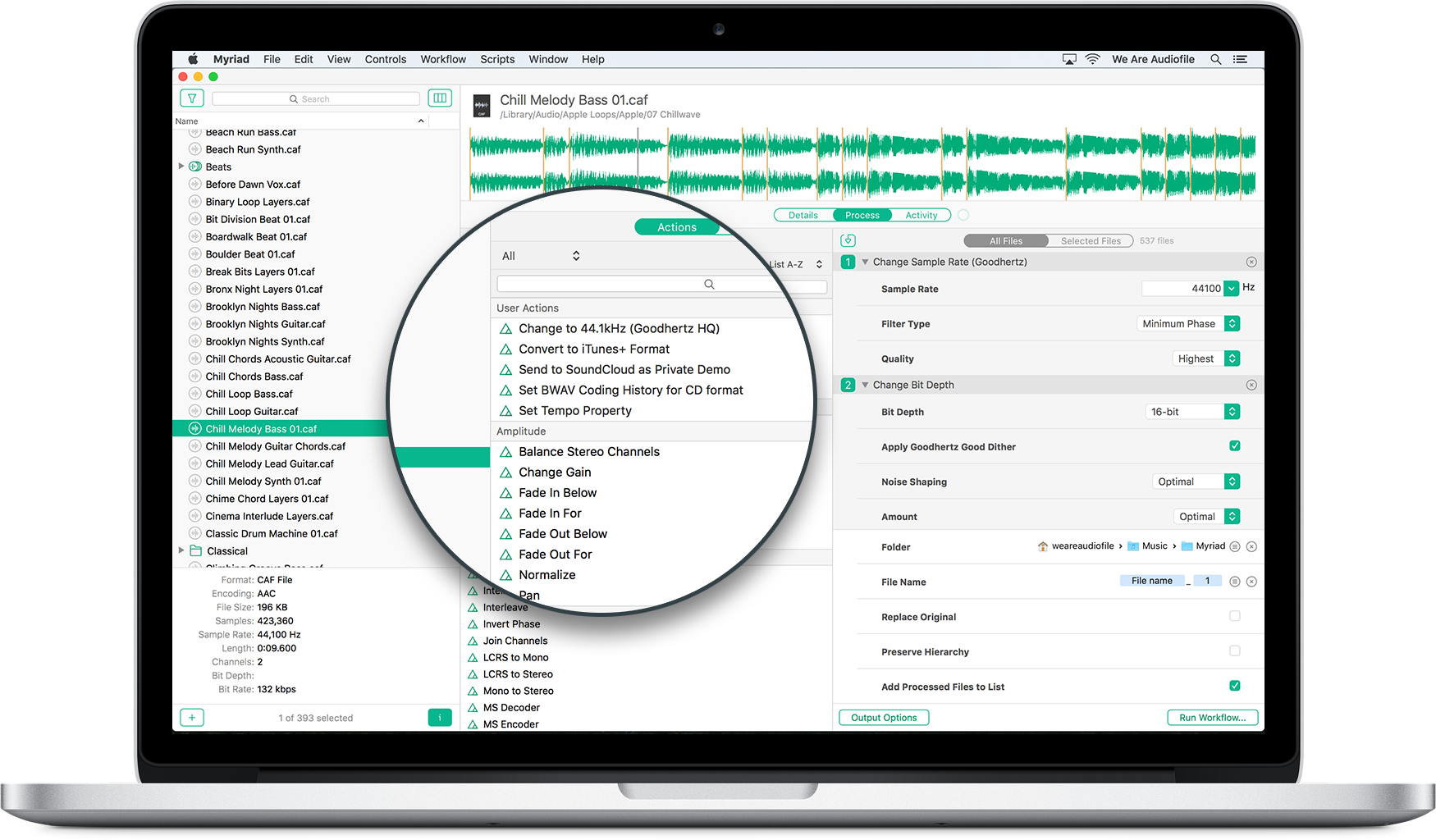
Task: Click the Name column header sort arrow
Action: pos(421,121)
